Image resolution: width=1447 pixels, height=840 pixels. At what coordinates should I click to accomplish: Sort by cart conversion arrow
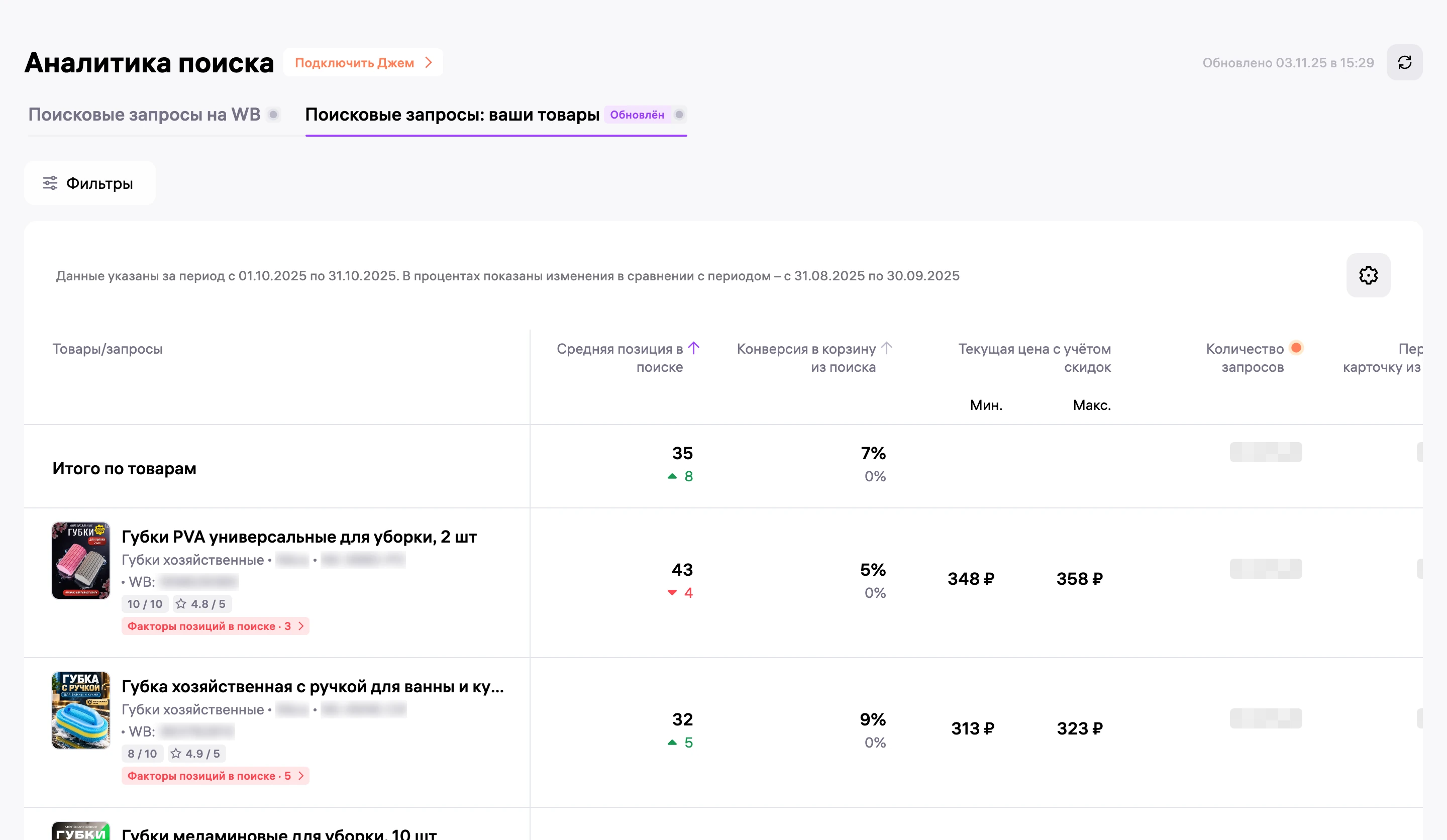[x=886, y=348]
